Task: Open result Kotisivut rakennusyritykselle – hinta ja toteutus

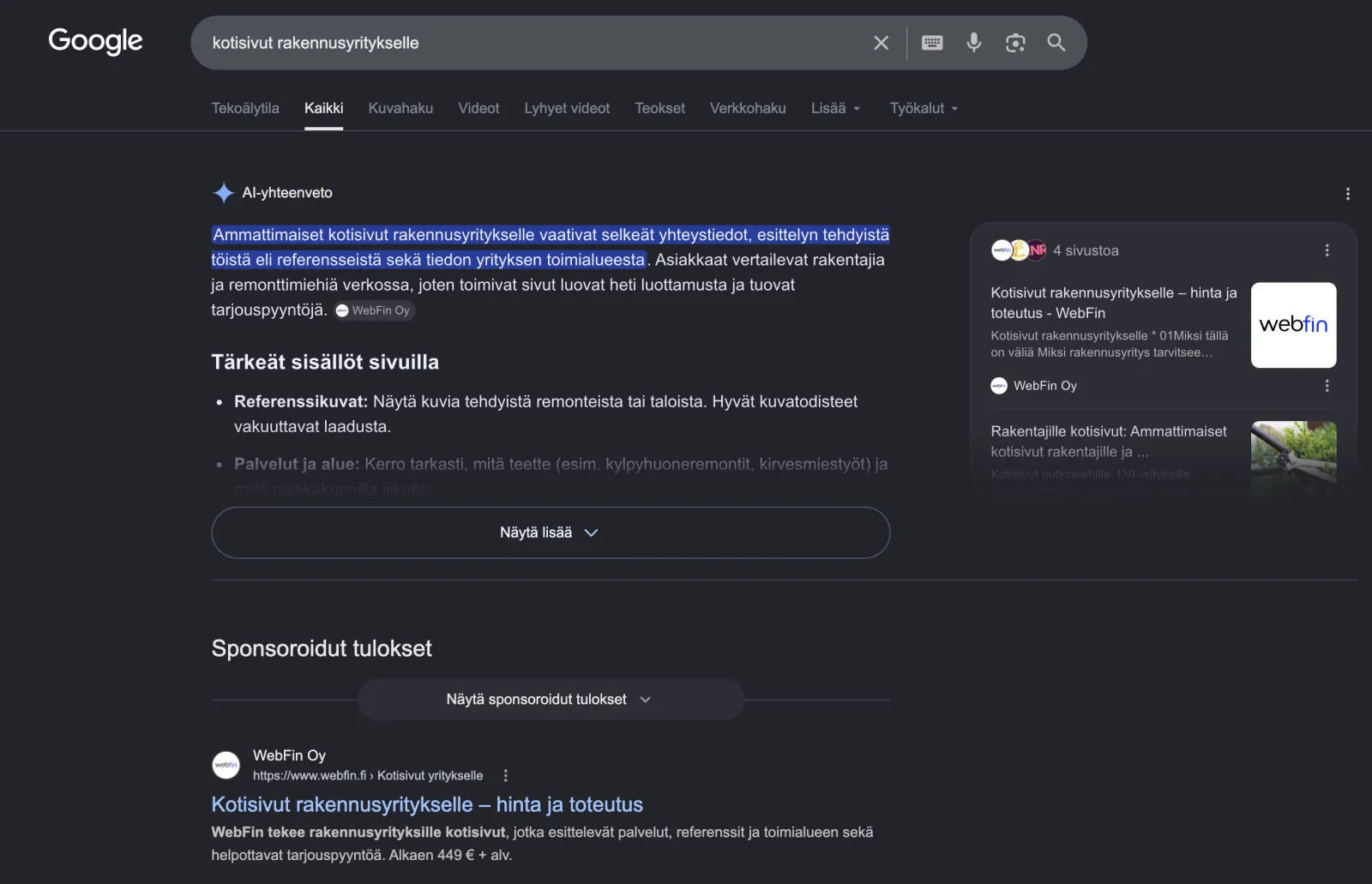Action: click(x=427, y=804)
